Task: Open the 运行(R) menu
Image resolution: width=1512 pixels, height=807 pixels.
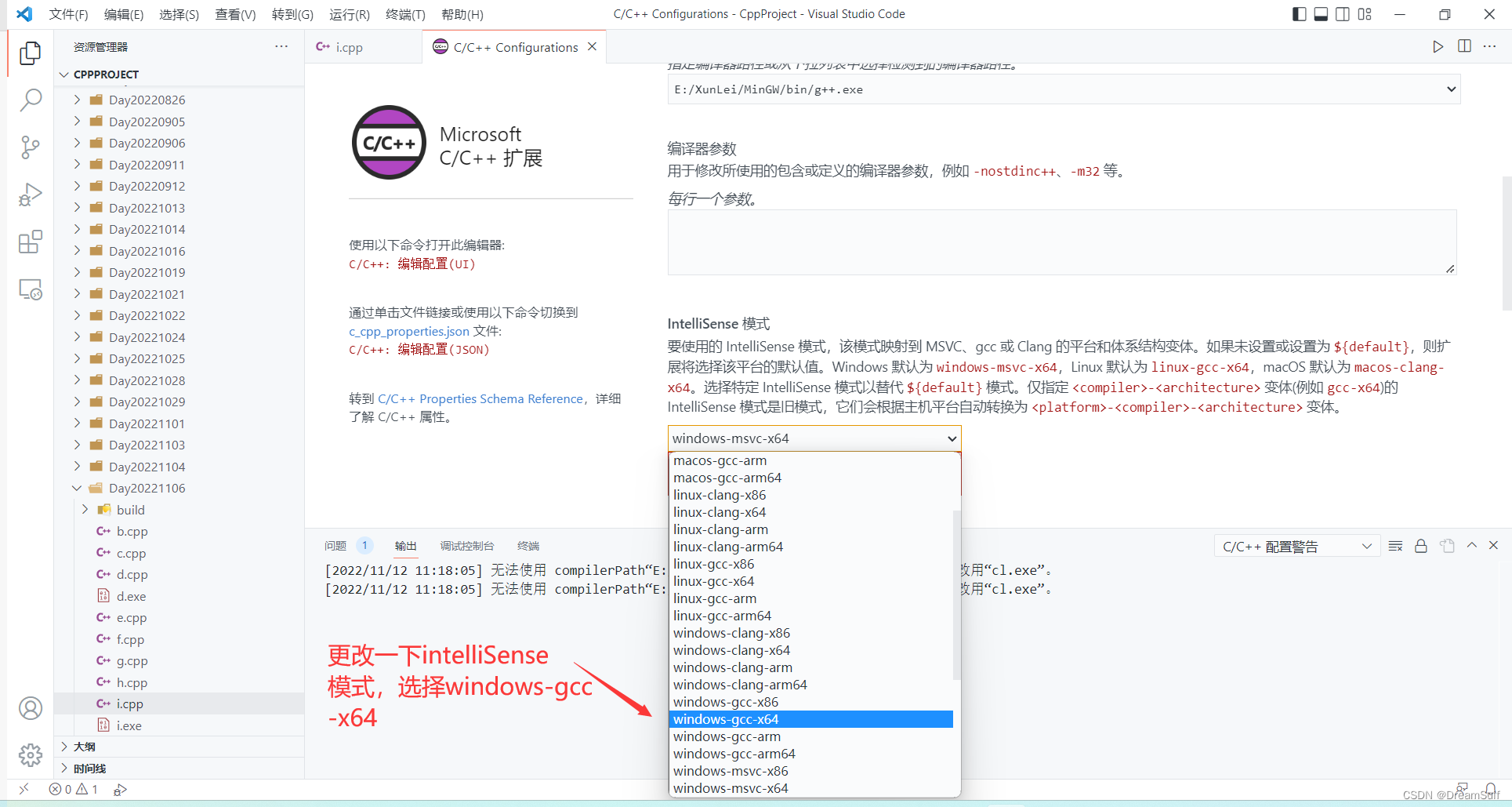Action: (350, 14)
